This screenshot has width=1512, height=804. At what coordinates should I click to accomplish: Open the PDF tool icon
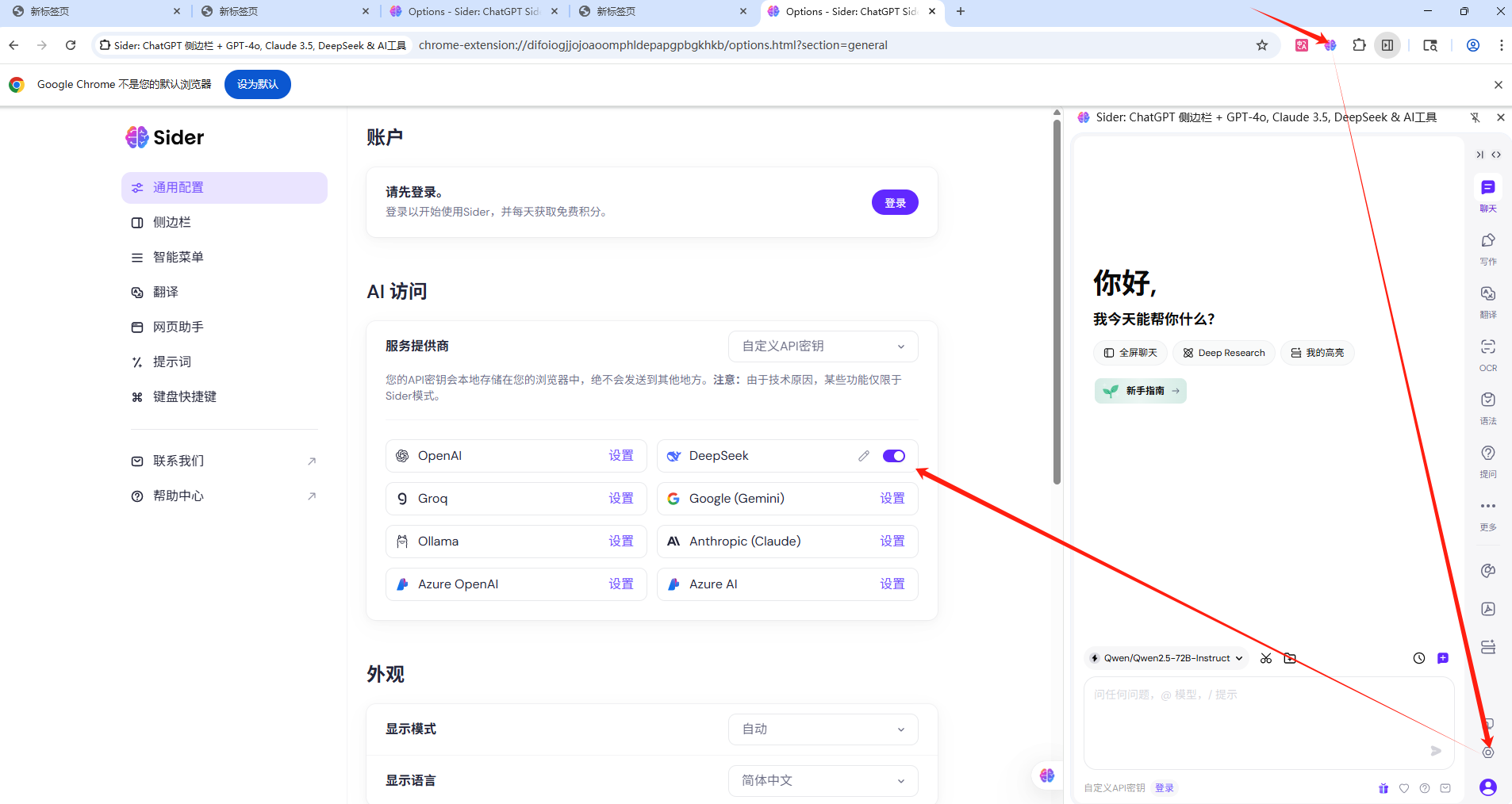coord(1488,609)
